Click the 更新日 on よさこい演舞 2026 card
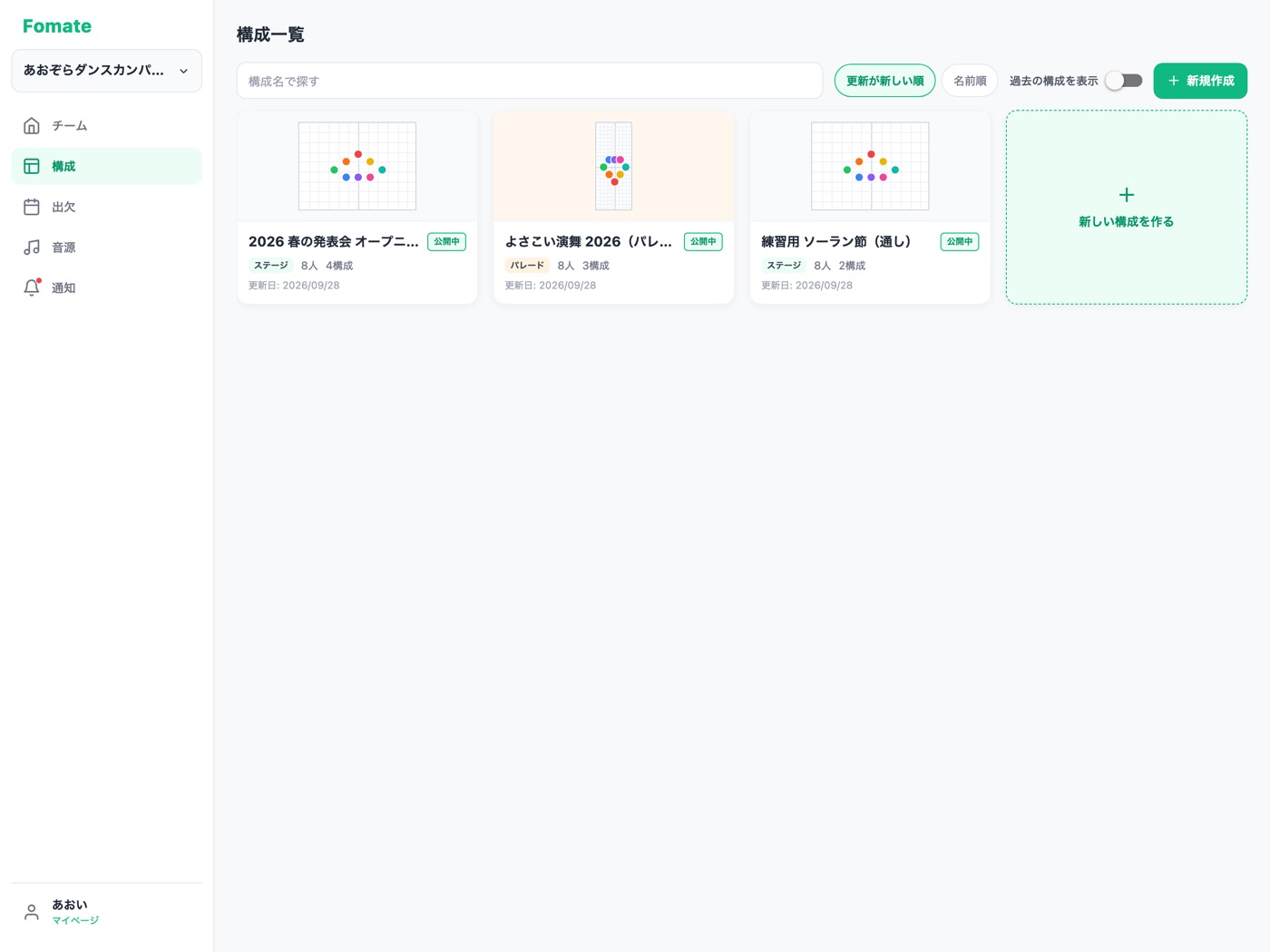The image size is (1270, 952). click(551, 286)
